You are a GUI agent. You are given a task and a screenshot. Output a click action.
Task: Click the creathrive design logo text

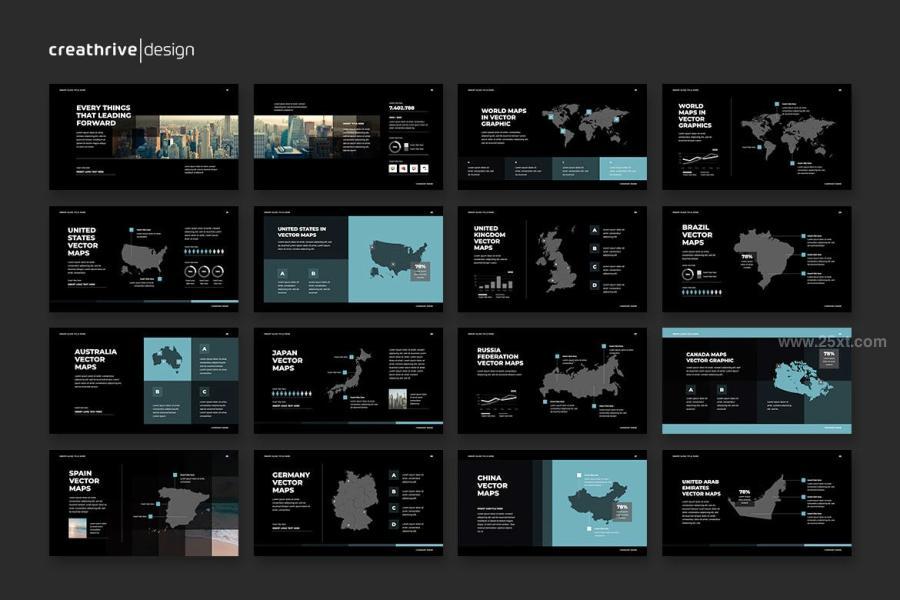(x=122, y=50)
